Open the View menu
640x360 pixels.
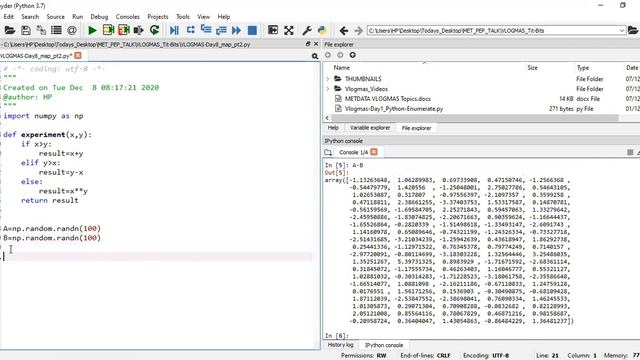click(203, 17)
